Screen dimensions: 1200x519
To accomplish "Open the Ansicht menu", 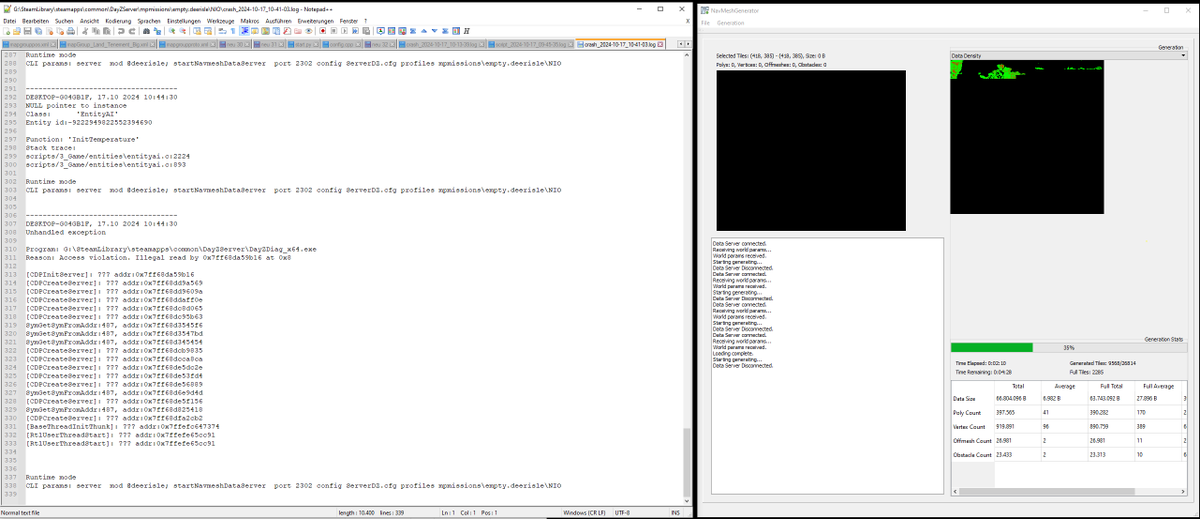I will [x=90, y=20].
